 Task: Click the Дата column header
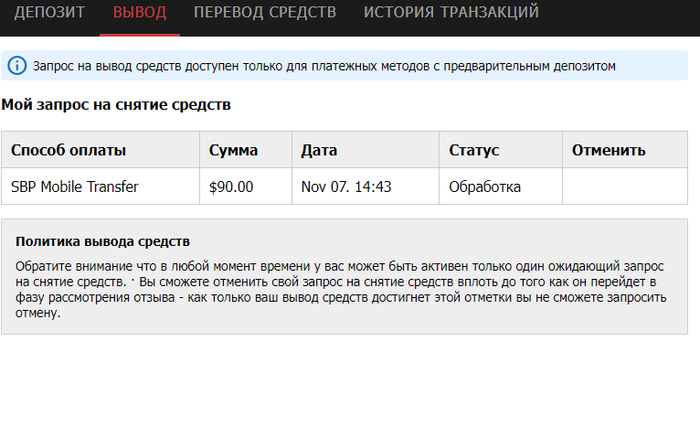366,150
